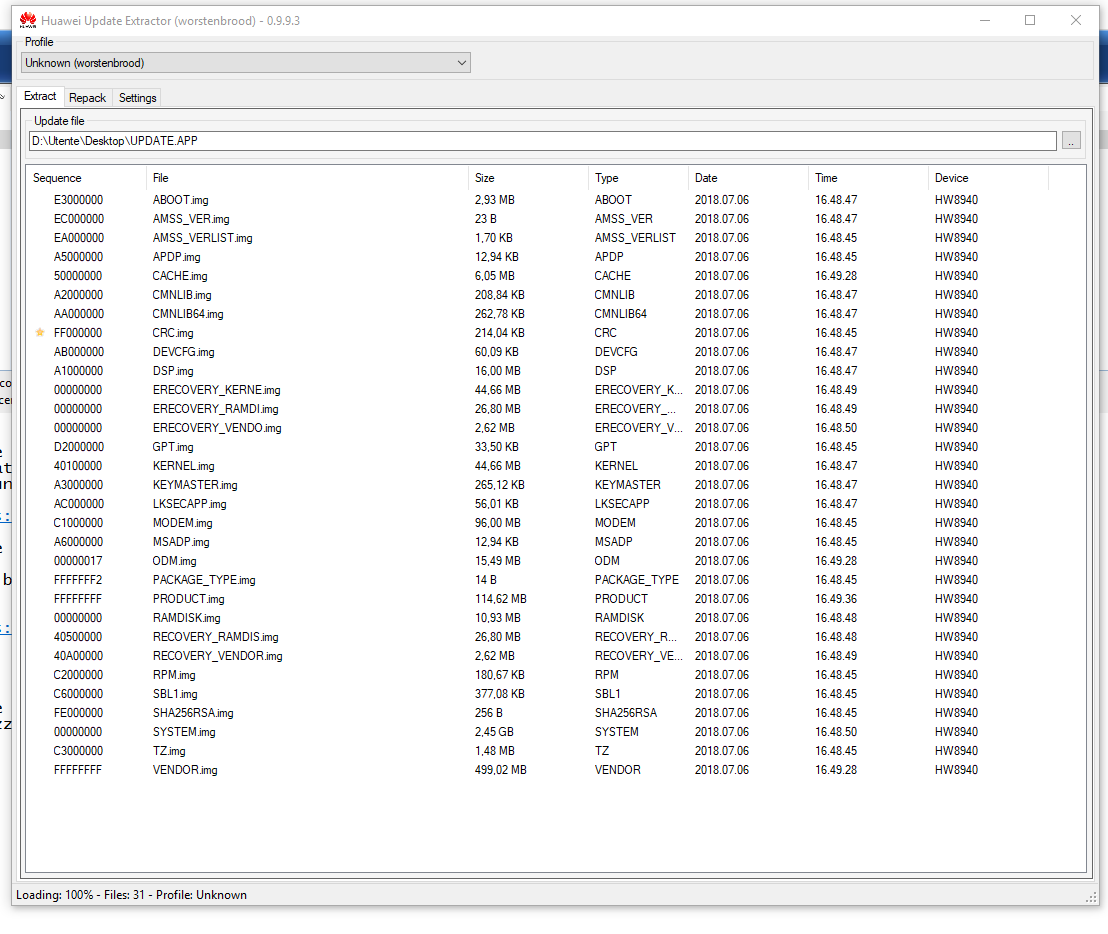Select the KERNEL.img file entry
Viewport: 1108px width, 934px height.
pos(183,467)
